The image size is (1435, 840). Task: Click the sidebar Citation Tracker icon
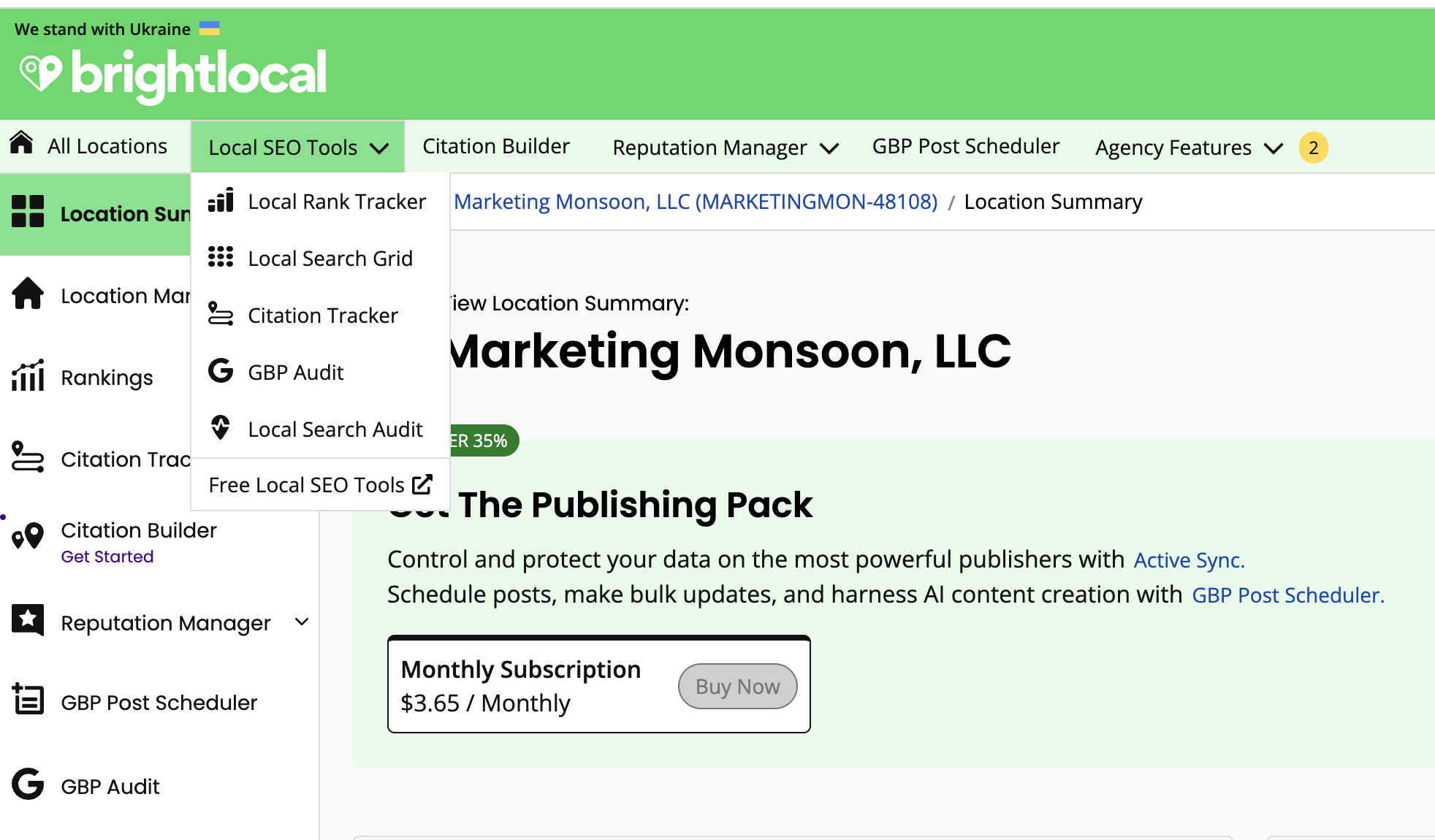click(28, 457)
